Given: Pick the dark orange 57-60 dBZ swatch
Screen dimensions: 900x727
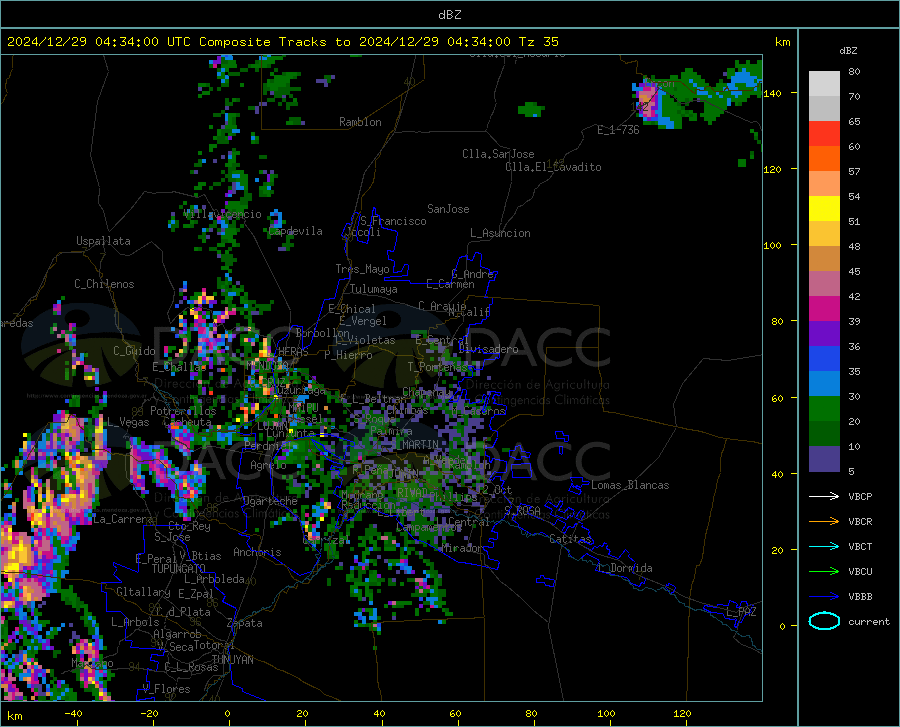Looking at the screenshot, I should point(824,159).
